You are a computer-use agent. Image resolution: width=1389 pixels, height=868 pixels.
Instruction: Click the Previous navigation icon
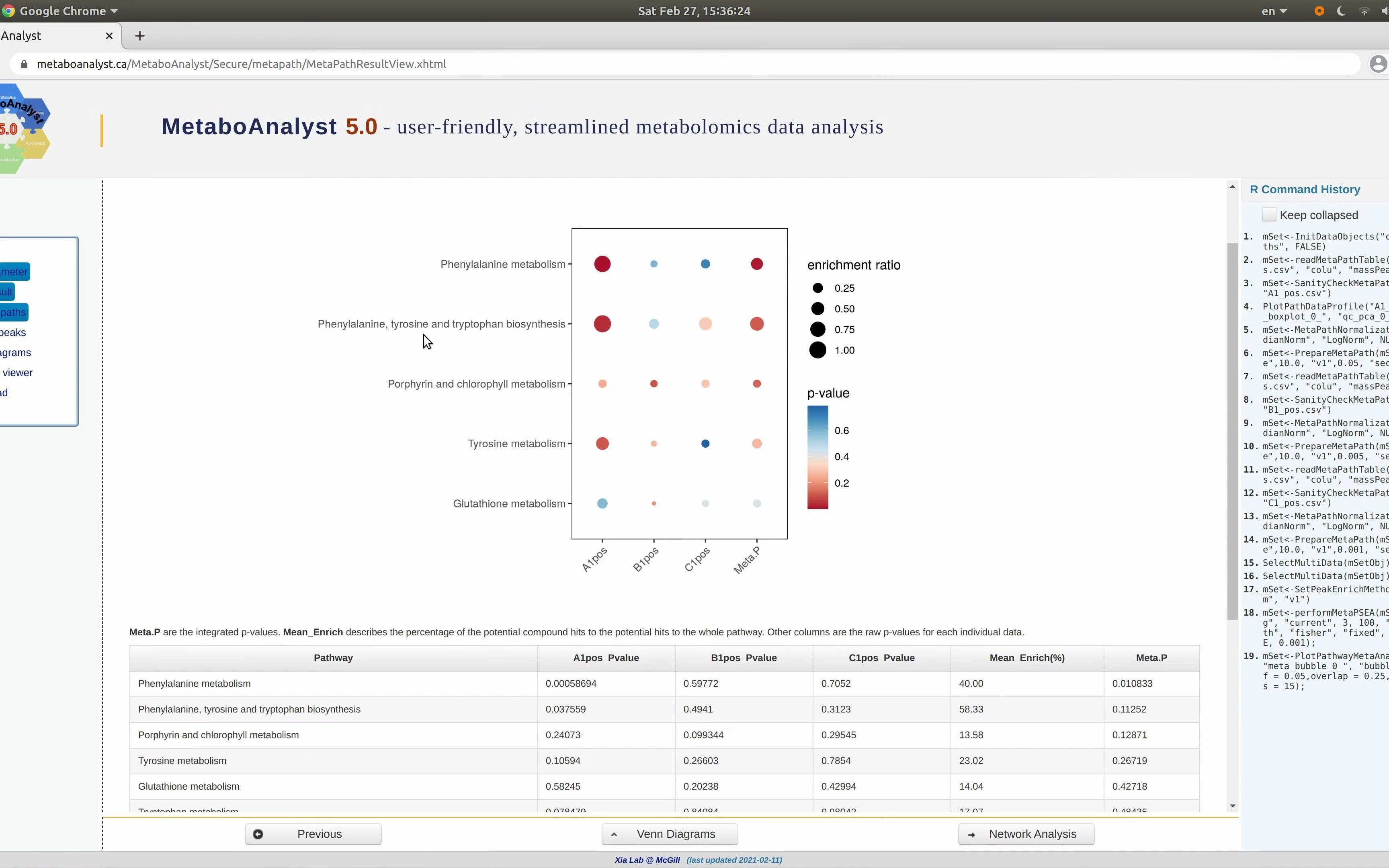pos(259,833)
